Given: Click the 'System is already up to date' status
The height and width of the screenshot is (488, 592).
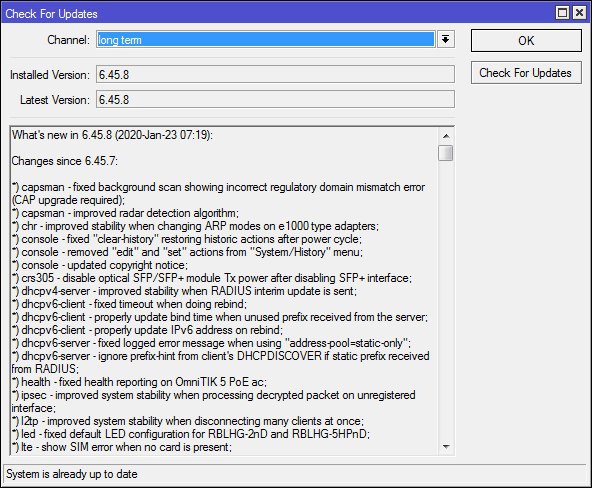Looking at the screenshot, I should click(72, 474).
